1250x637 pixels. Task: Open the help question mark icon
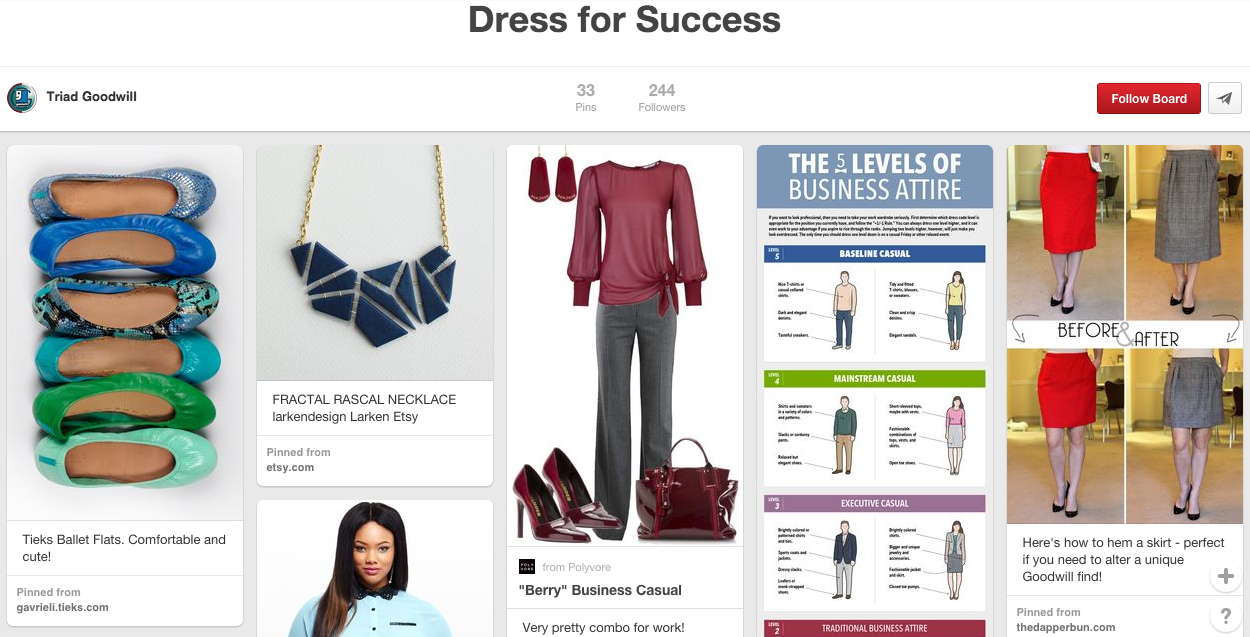tap(1225, 614)
